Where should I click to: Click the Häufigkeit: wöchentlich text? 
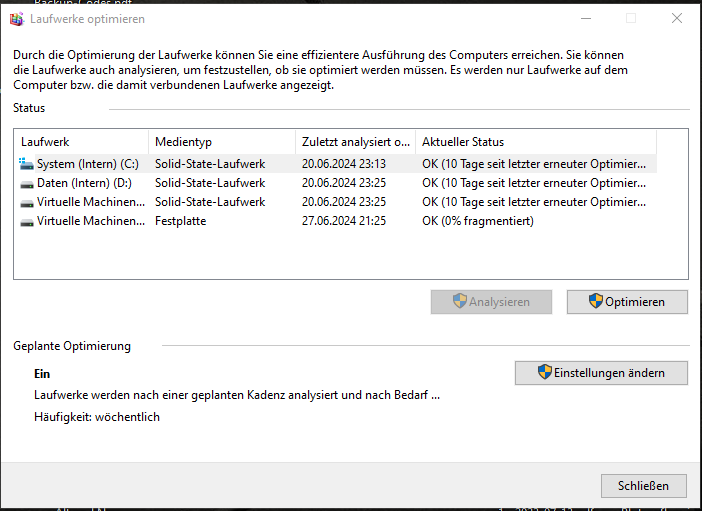click(x=97, y=417)
